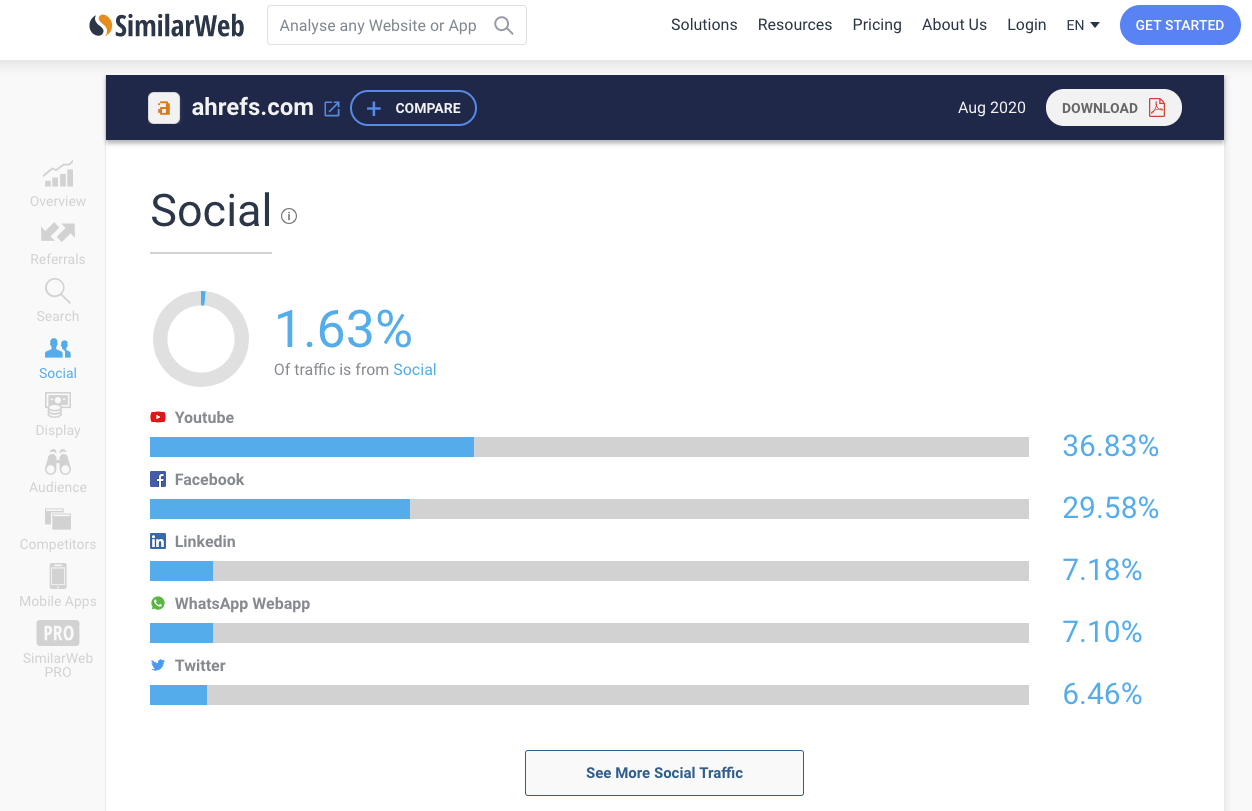1252x811 pixels.
Task: Click the SimilarWeb PRO badge icon
Action: 58,633
